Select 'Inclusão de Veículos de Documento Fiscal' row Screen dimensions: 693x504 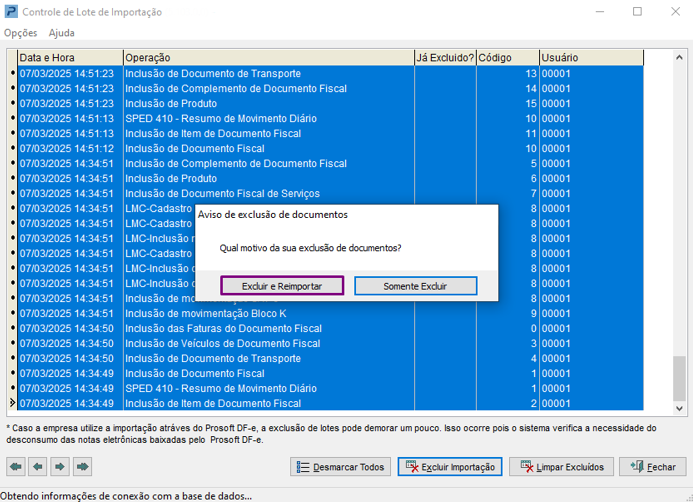(331, 344)
